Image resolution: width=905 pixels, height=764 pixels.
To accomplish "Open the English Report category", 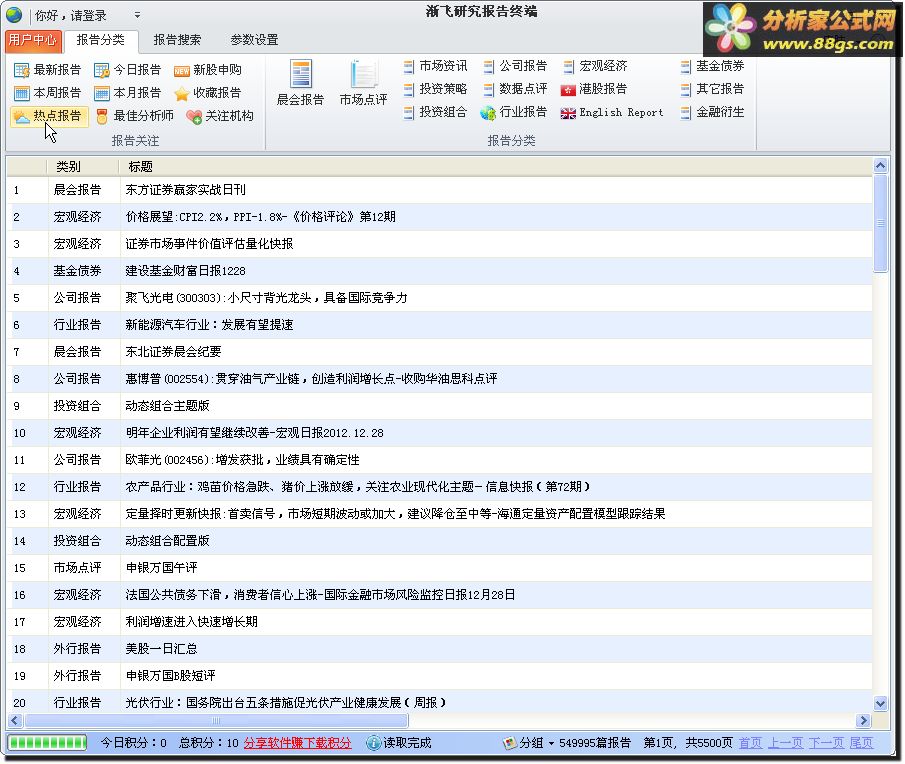I will [x=612, y=113].
